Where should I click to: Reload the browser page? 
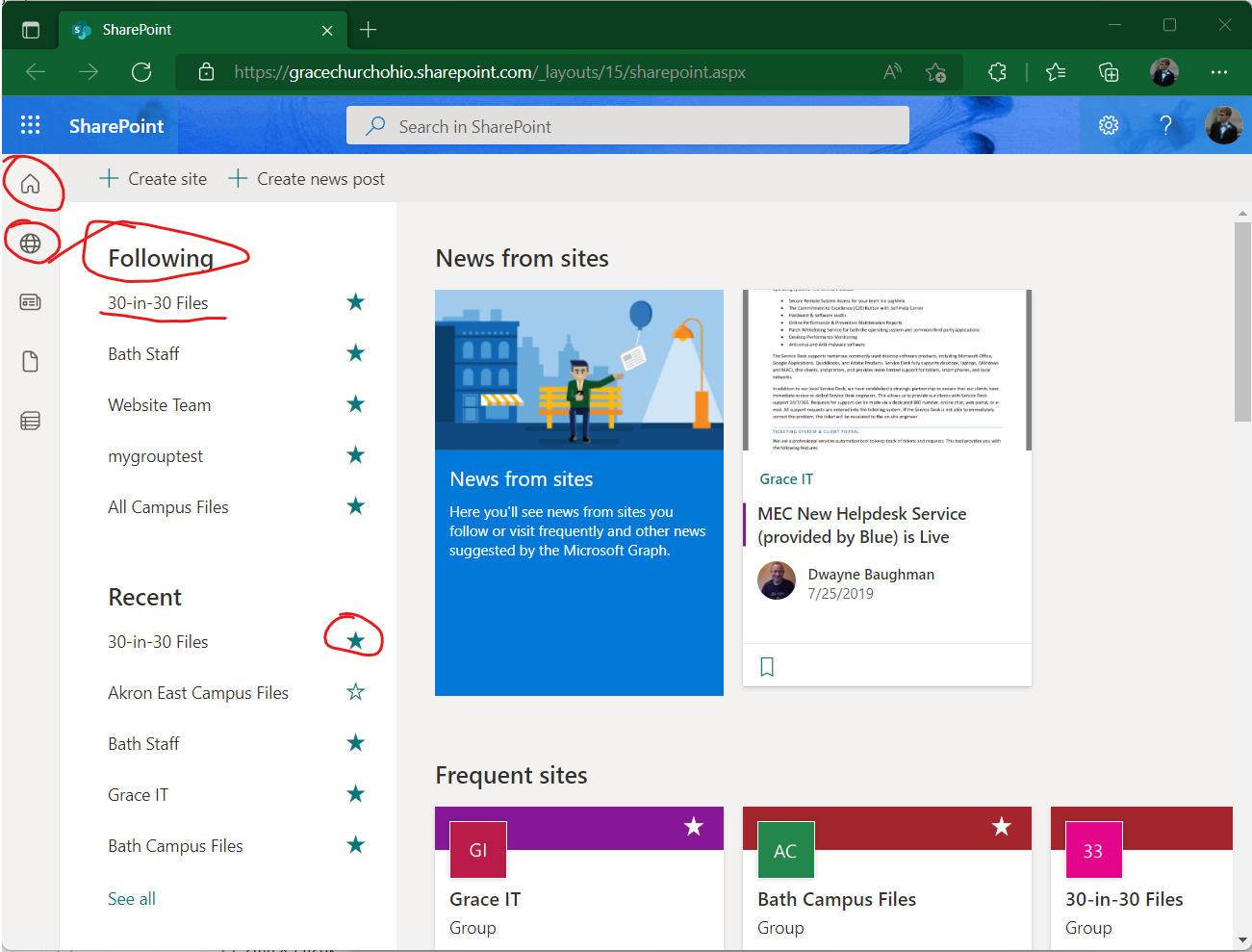point(141,72)
